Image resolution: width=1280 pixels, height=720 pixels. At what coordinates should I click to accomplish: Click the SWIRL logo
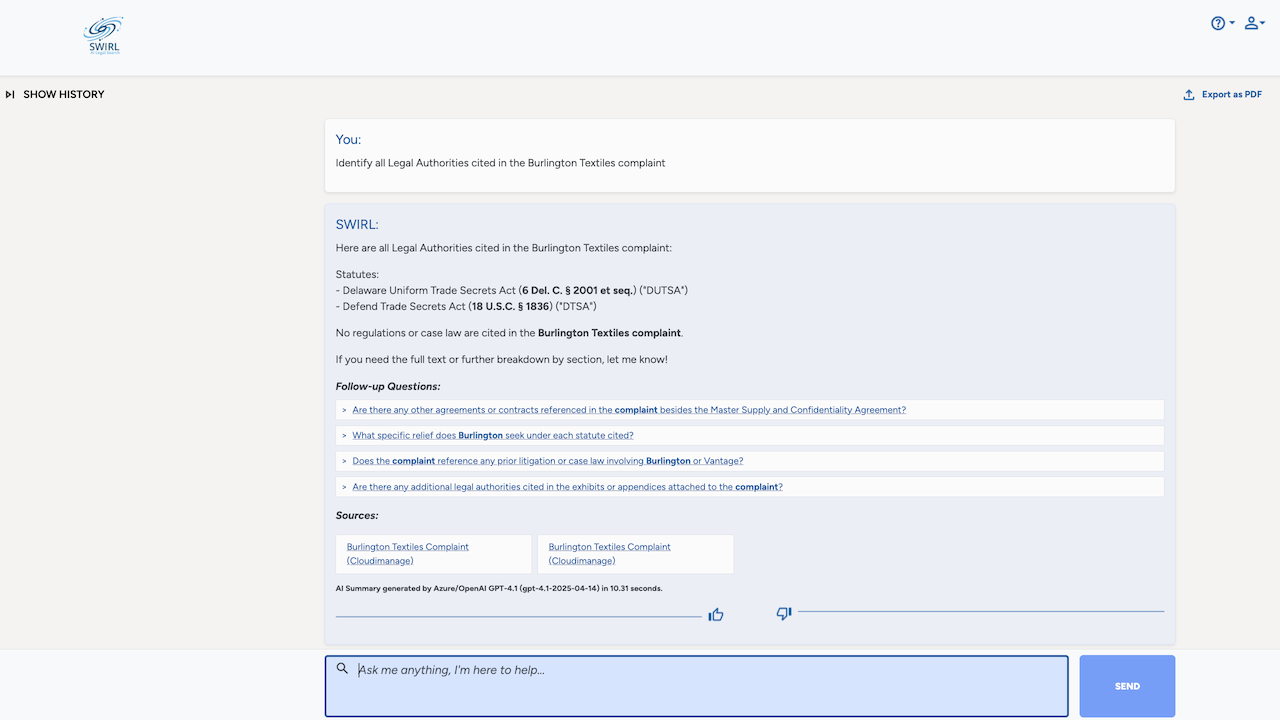[x=102, y=35]
